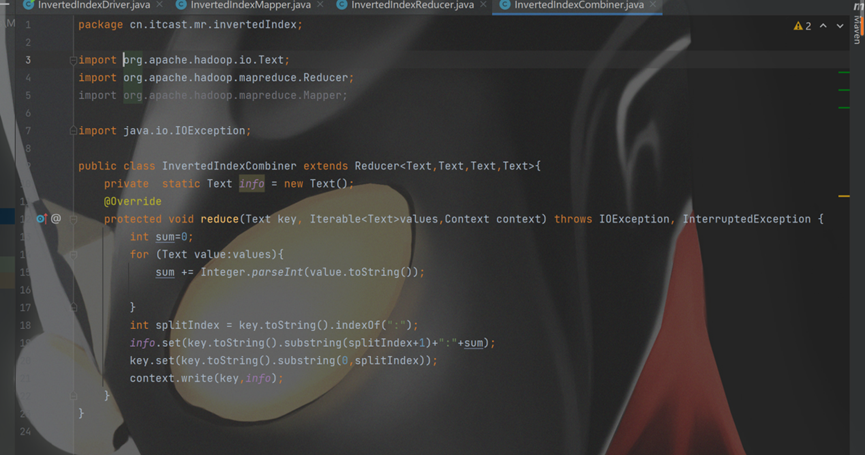Toggle the fold marker beside import java.io.IOException
The height and width of the screenshot is (455, 865).
click(73, 131)
